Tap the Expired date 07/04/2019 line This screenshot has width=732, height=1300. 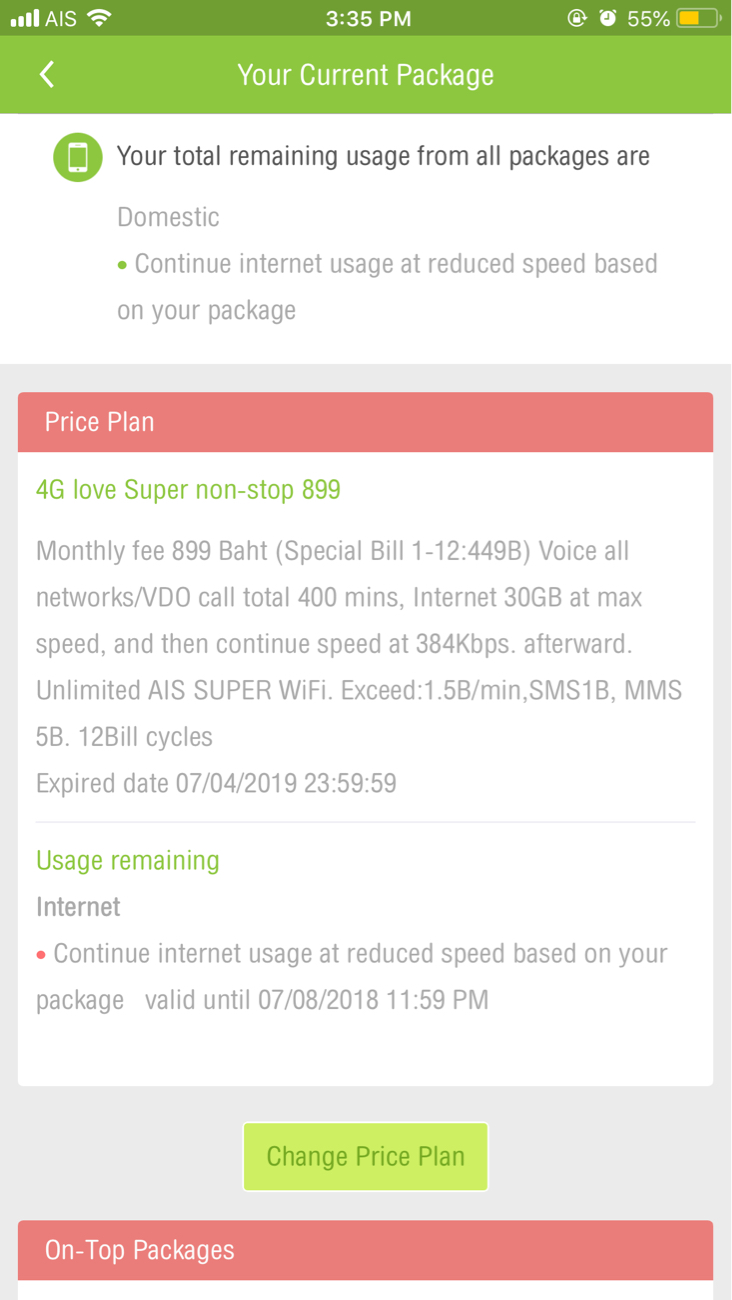coord(216,783)
